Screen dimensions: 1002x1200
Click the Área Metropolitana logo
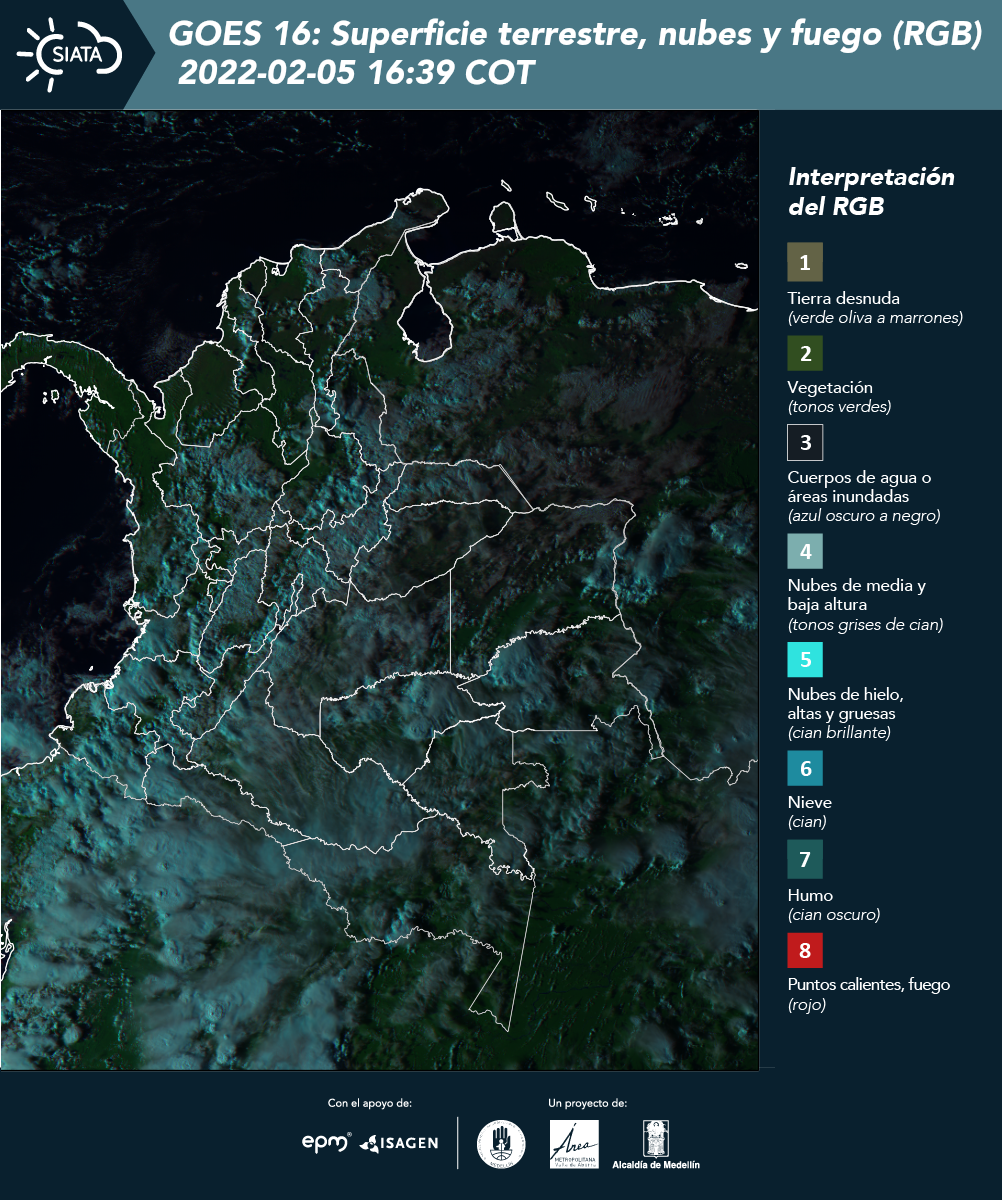click(x=575, y=1144)
